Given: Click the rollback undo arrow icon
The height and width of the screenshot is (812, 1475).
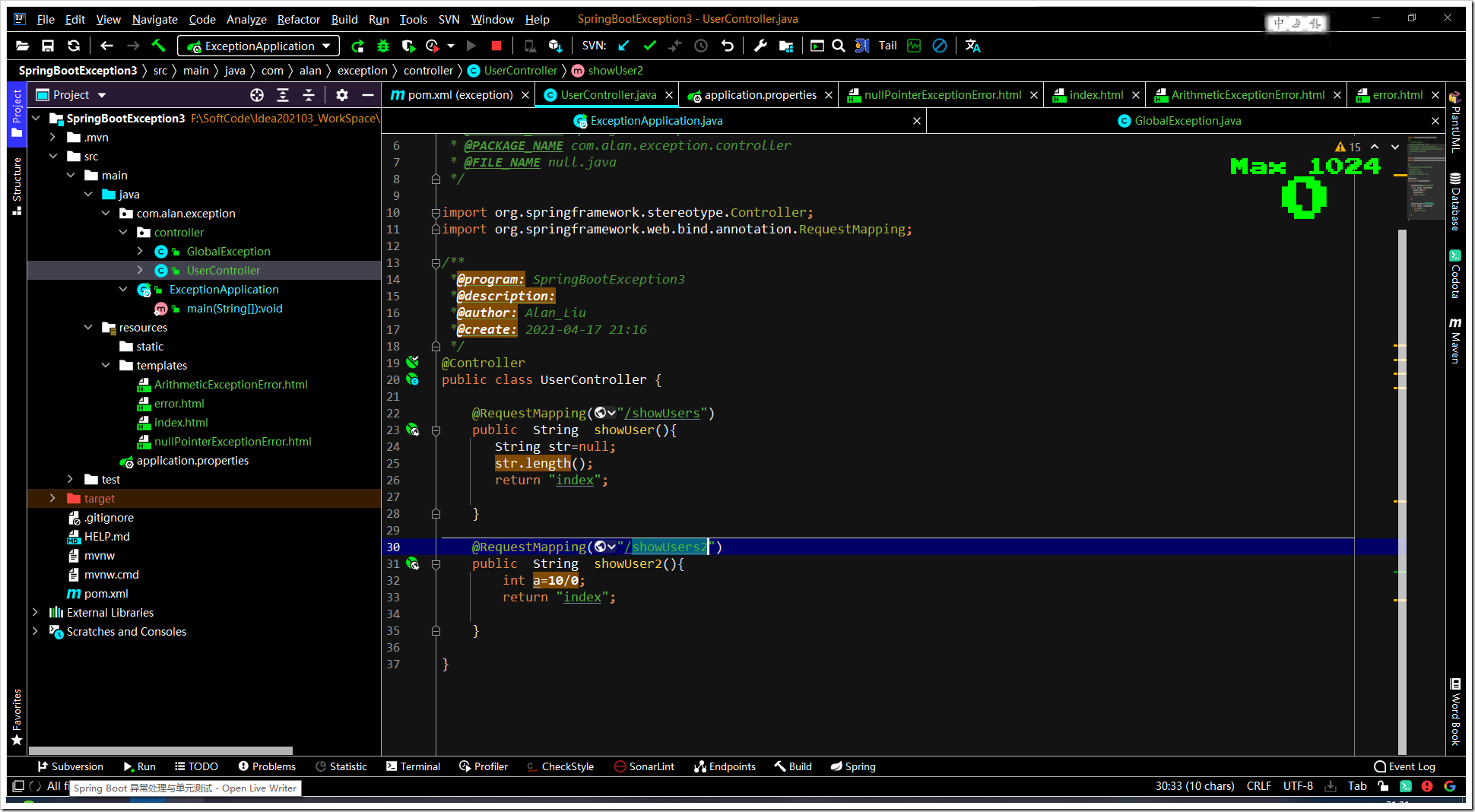Looking at the screenshot, I should pyautogui.click(x=727, y=46).
